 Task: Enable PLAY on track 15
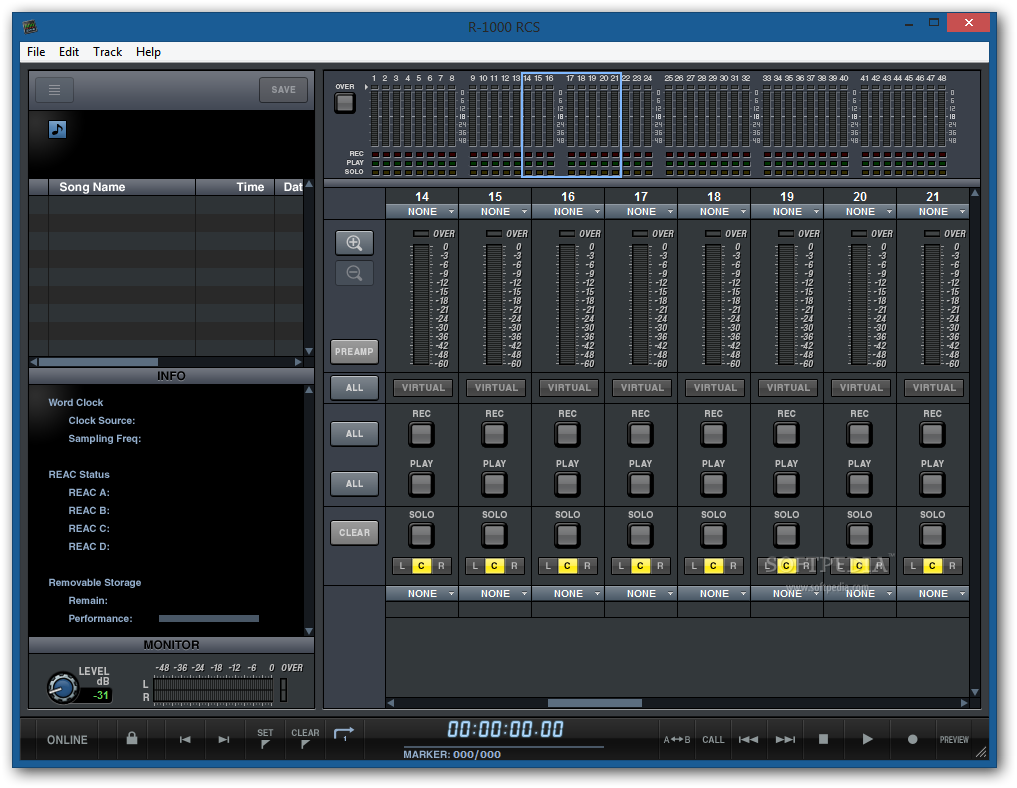(494, 484)
